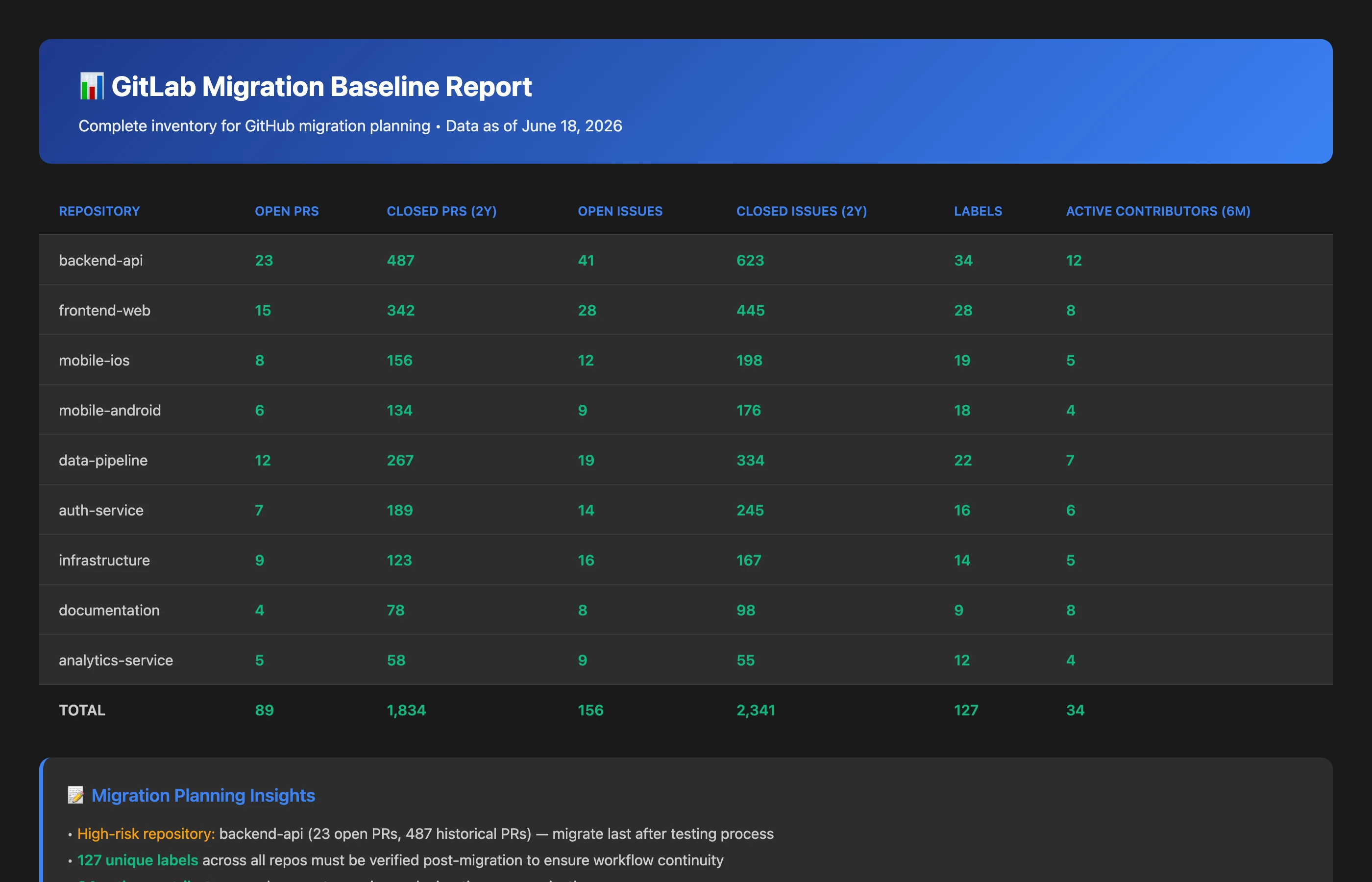Select the Closed Issues (2Y) column header
This screenshot has width=1372, height=882.
click(x=802, y=211)
